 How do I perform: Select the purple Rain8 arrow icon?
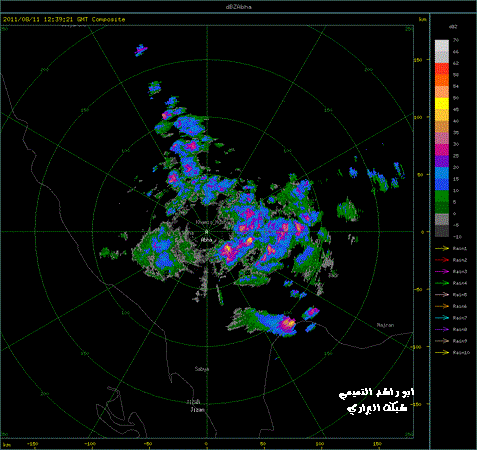pos(442,329)
